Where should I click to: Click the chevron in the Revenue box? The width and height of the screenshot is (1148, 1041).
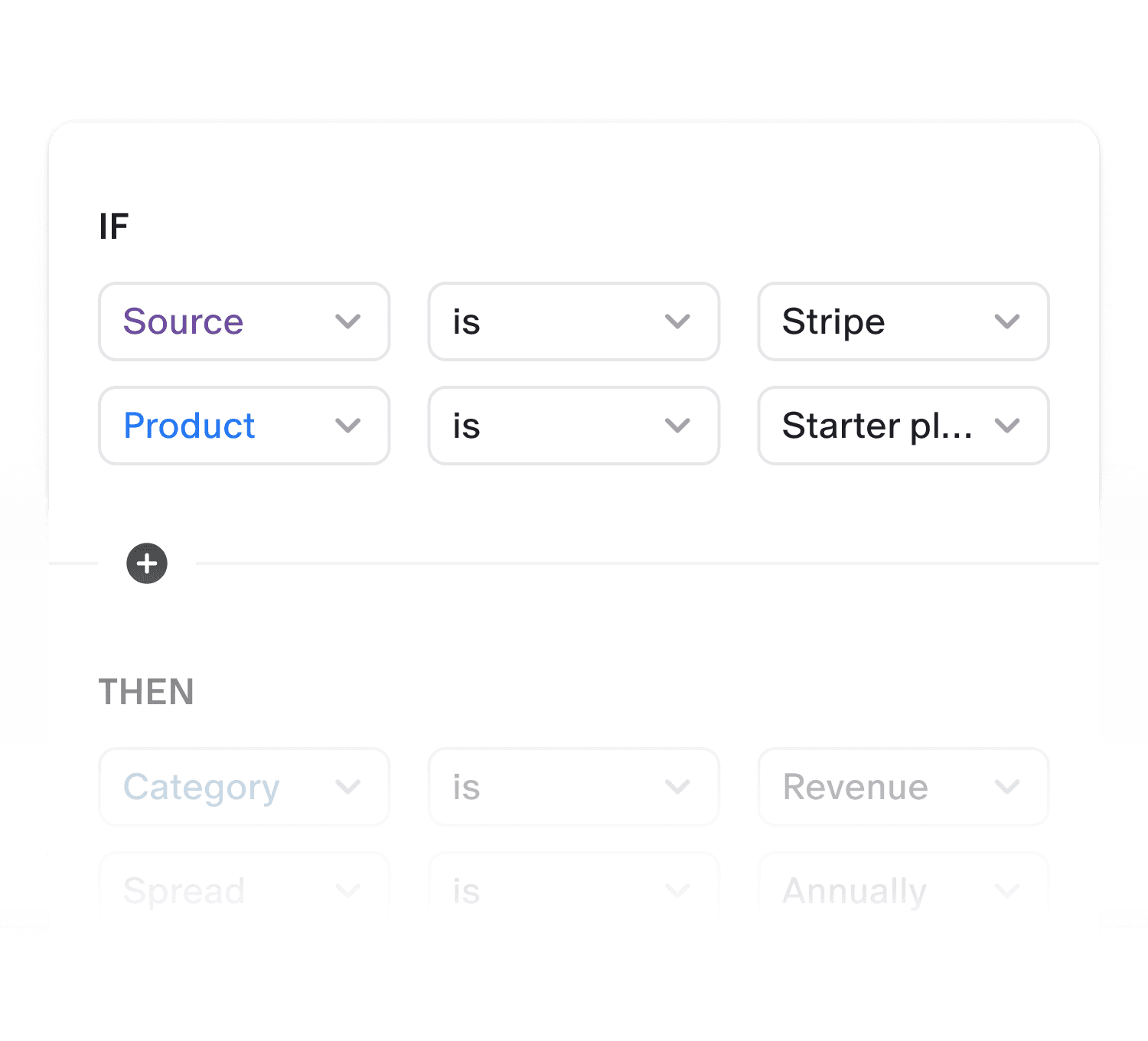point(1007,787)
